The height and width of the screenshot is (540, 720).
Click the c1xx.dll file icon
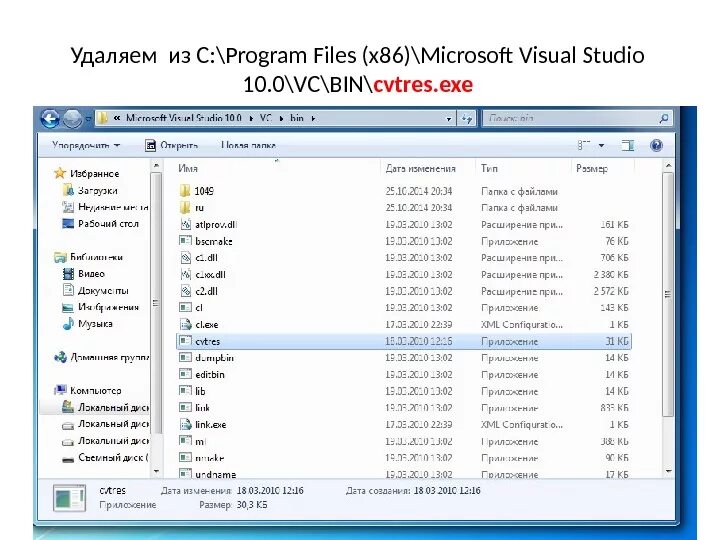tap(185, 275)
